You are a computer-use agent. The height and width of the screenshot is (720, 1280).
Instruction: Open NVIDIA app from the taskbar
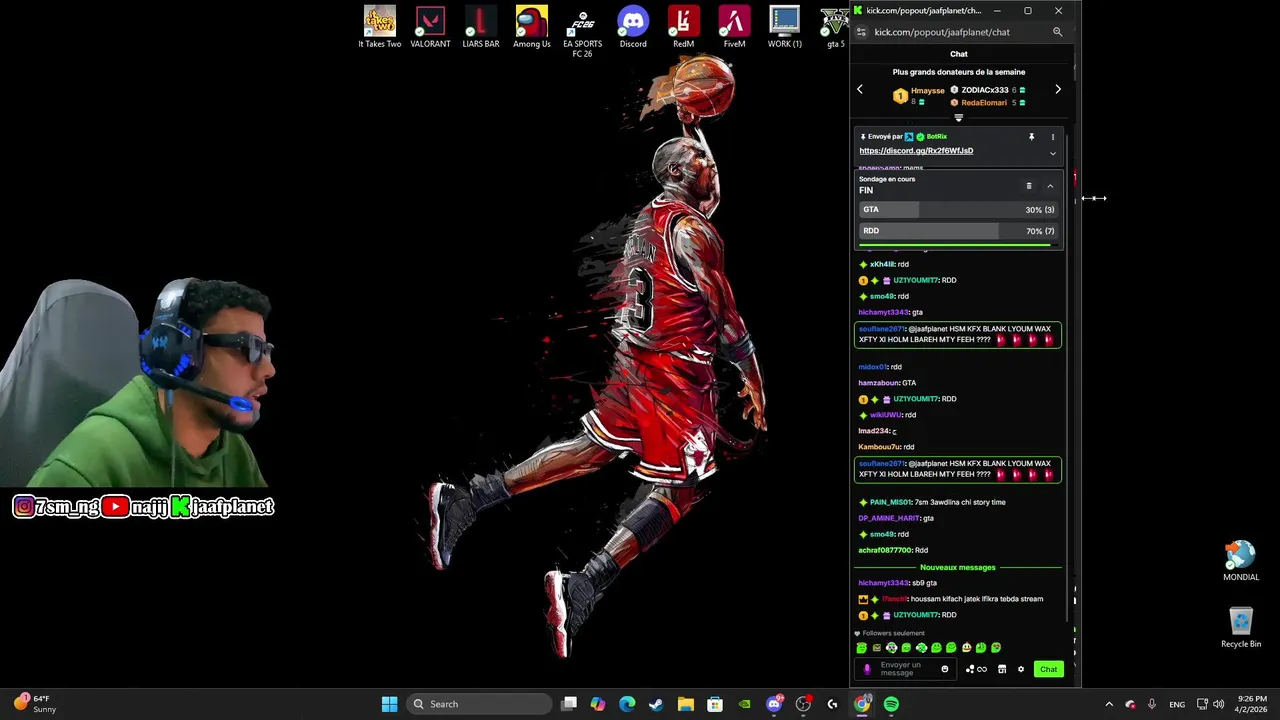744,704
